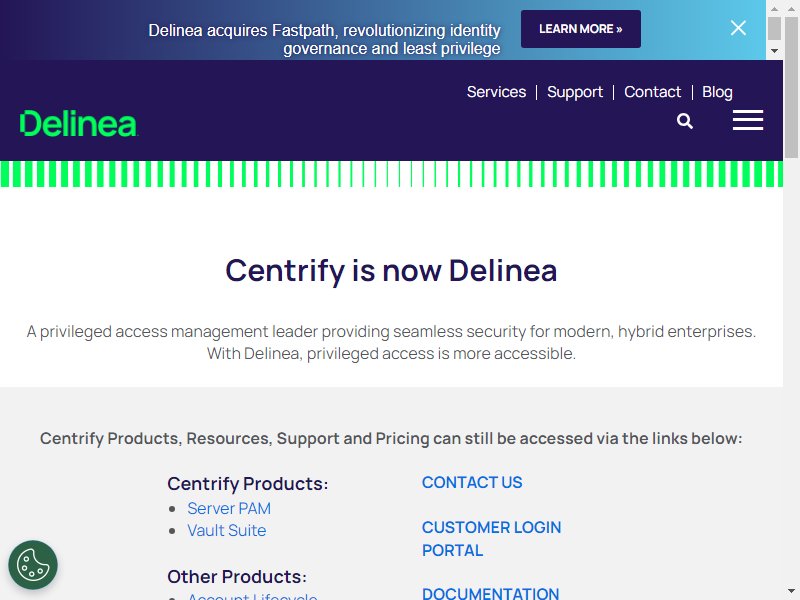Viewport: 800px width, 600px height.
Task: Click the banner scroll up arrow
Action: click(x=774, y=9)
